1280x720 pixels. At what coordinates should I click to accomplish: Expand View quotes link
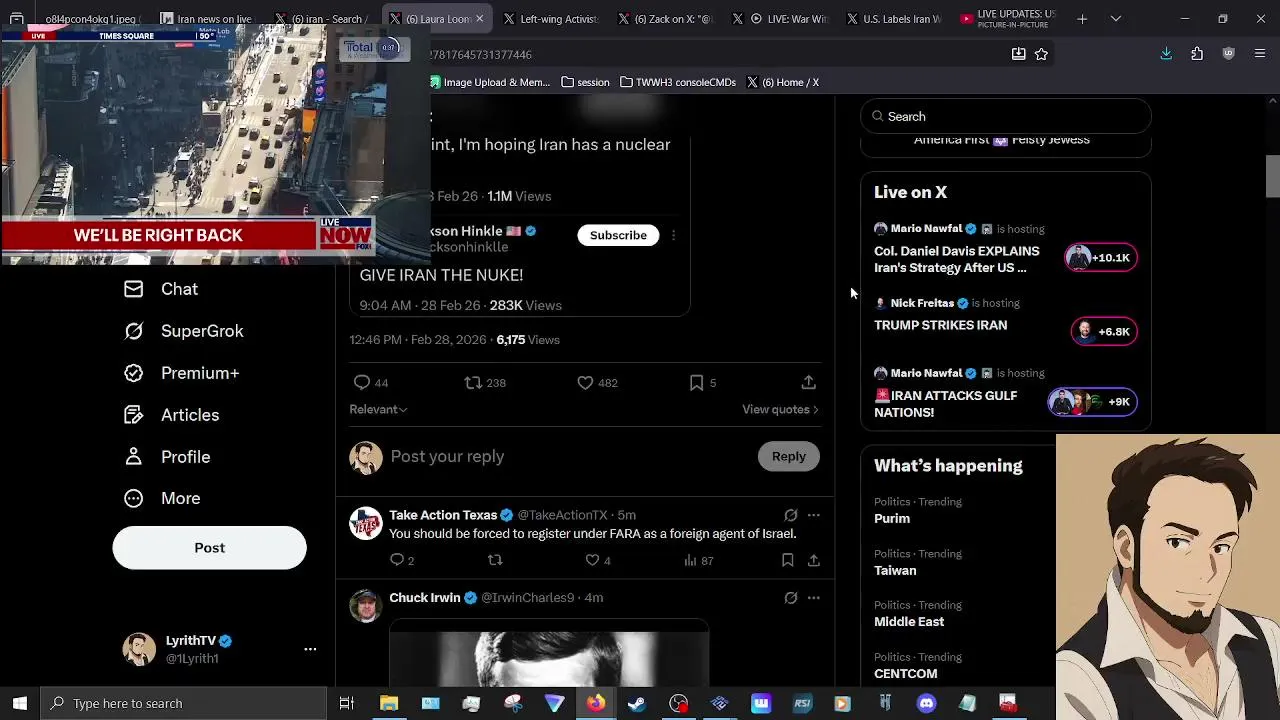tap(780, 409)
